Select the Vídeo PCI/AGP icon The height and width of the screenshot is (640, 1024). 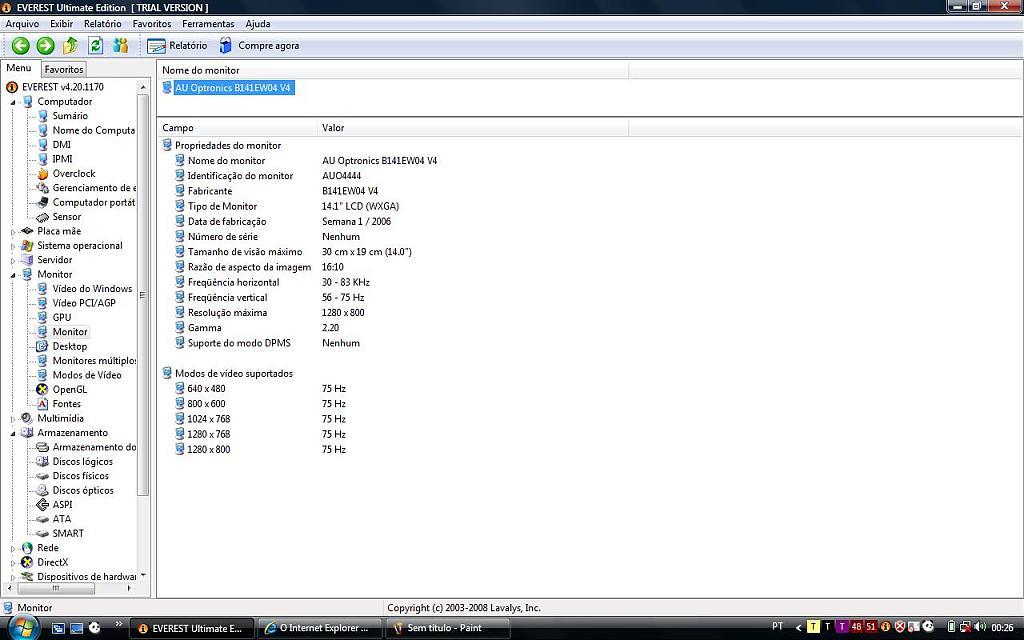point(42,303)
